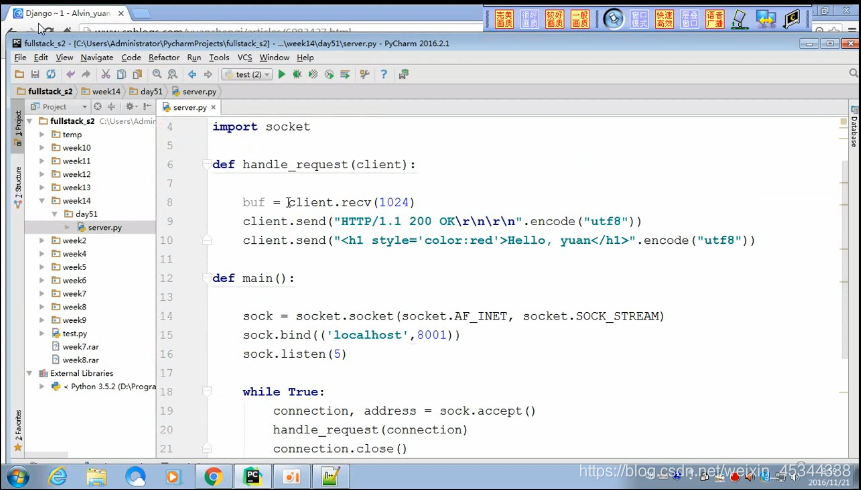861x490 pixels.
Task: Click the Open folder toolbar icon
Action: click(19, 74)
